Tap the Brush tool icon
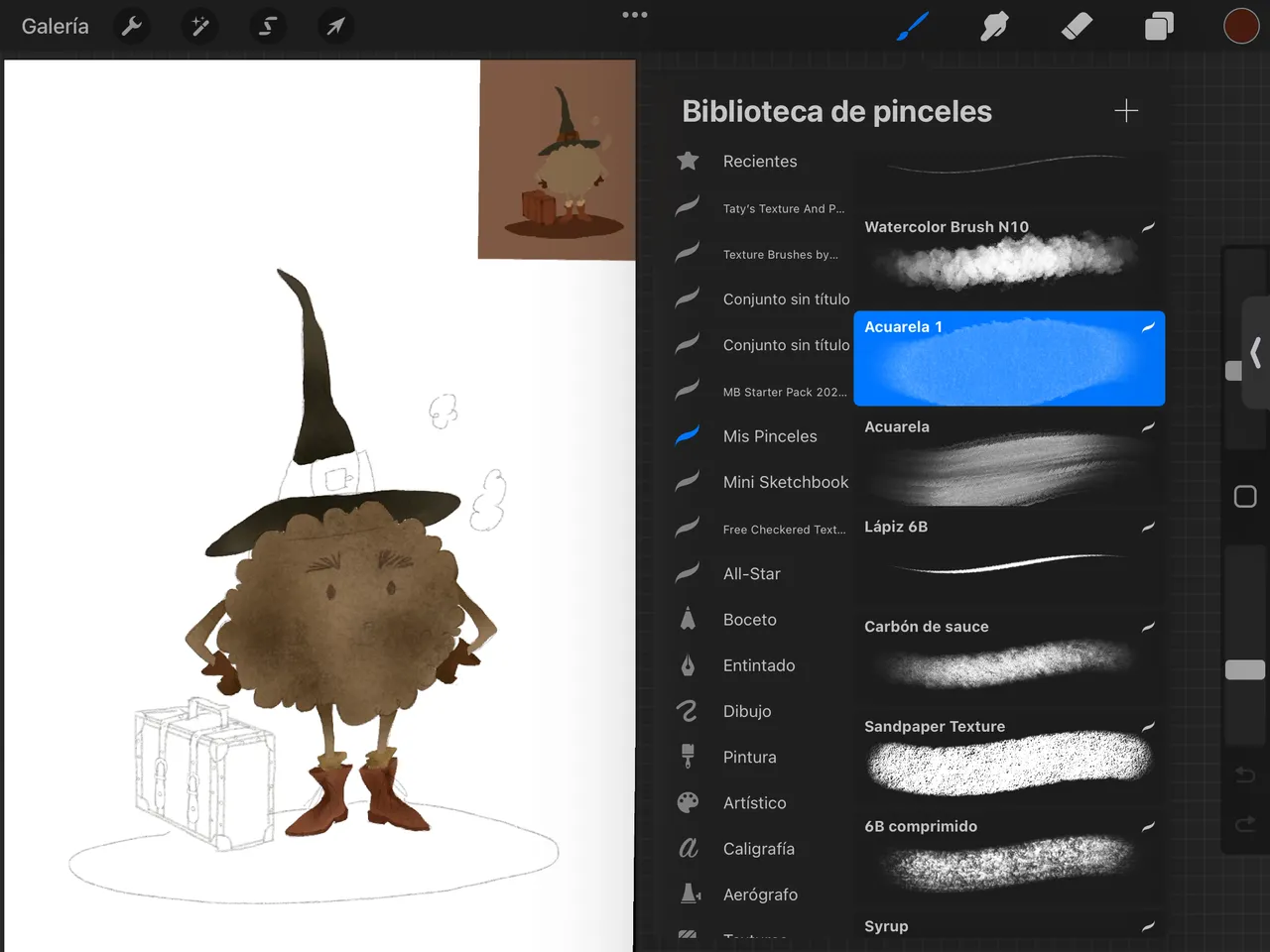 912,26
